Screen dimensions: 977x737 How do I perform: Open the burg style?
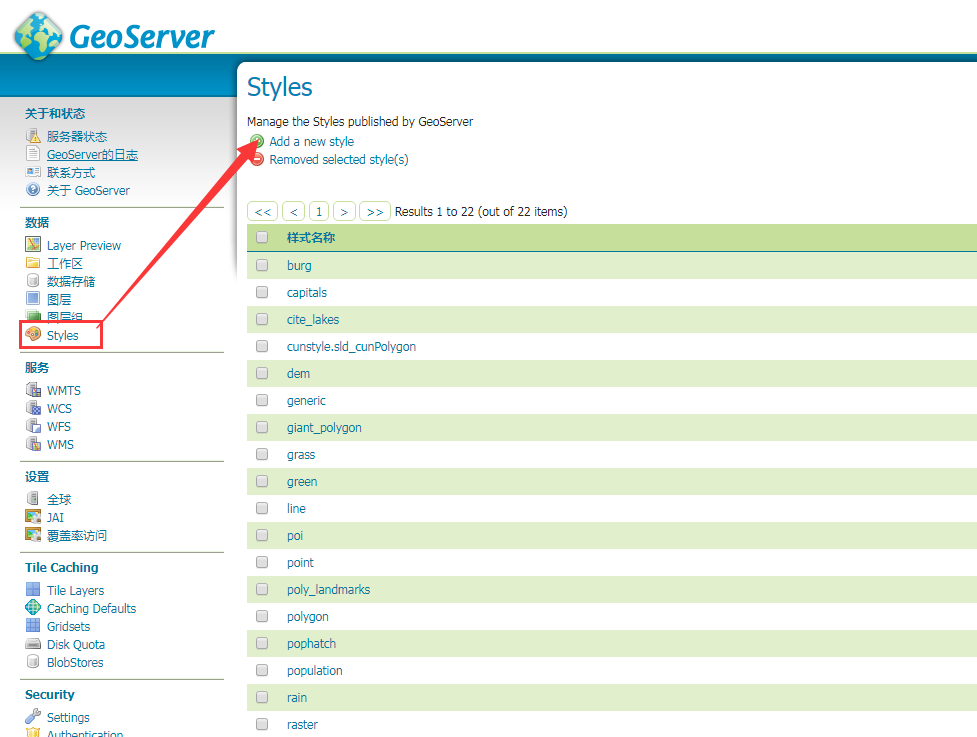299,265
